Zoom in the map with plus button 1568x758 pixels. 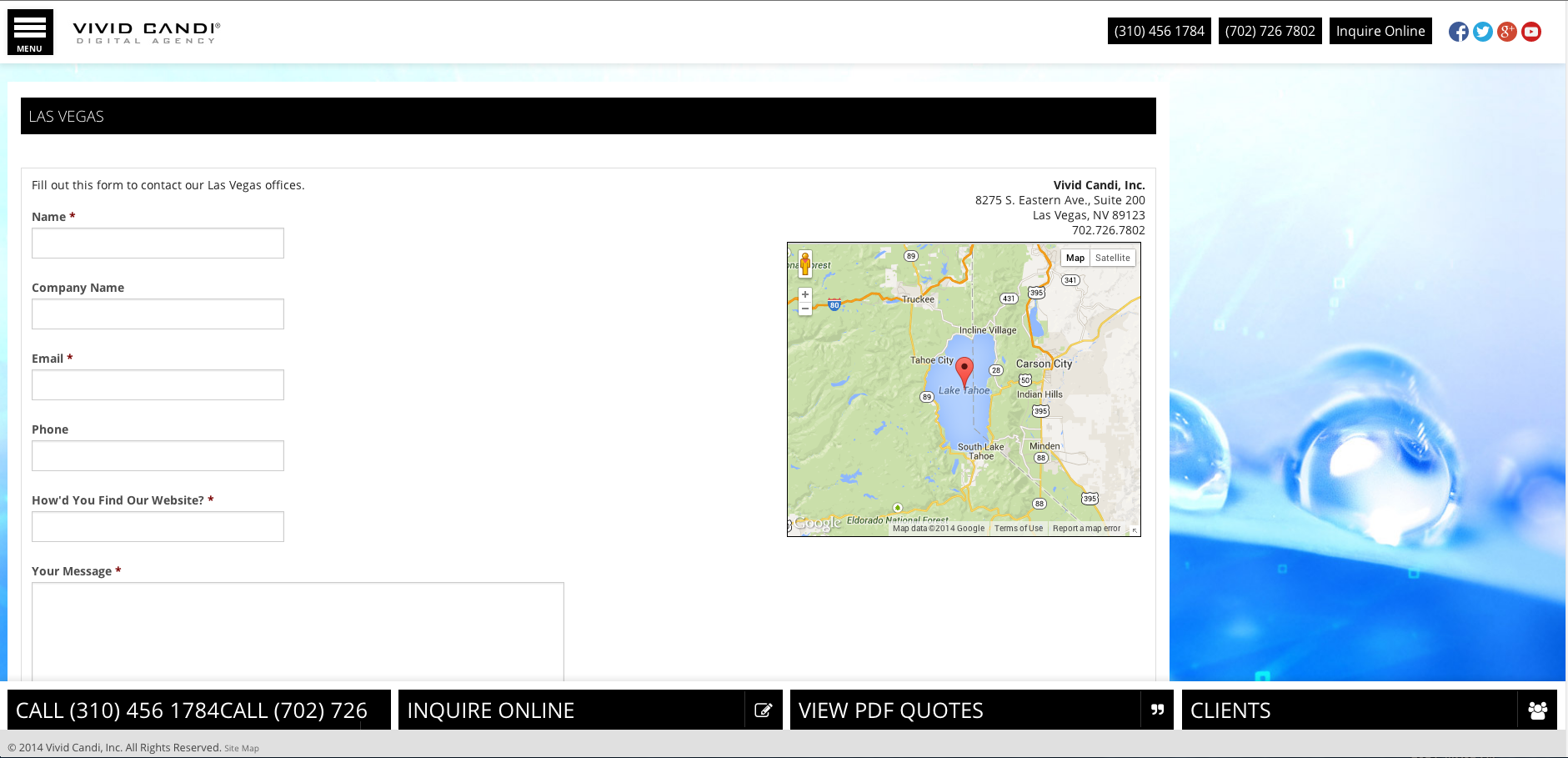[x=805, y=294]
